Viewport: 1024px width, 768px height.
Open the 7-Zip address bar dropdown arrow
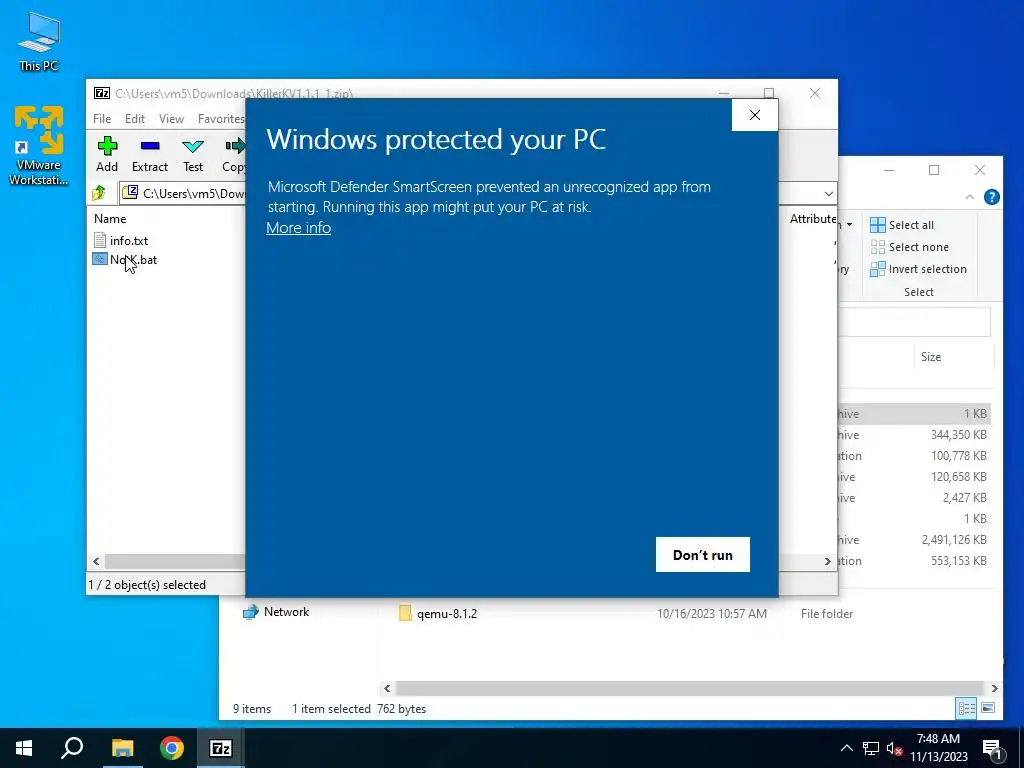point(829,193)
